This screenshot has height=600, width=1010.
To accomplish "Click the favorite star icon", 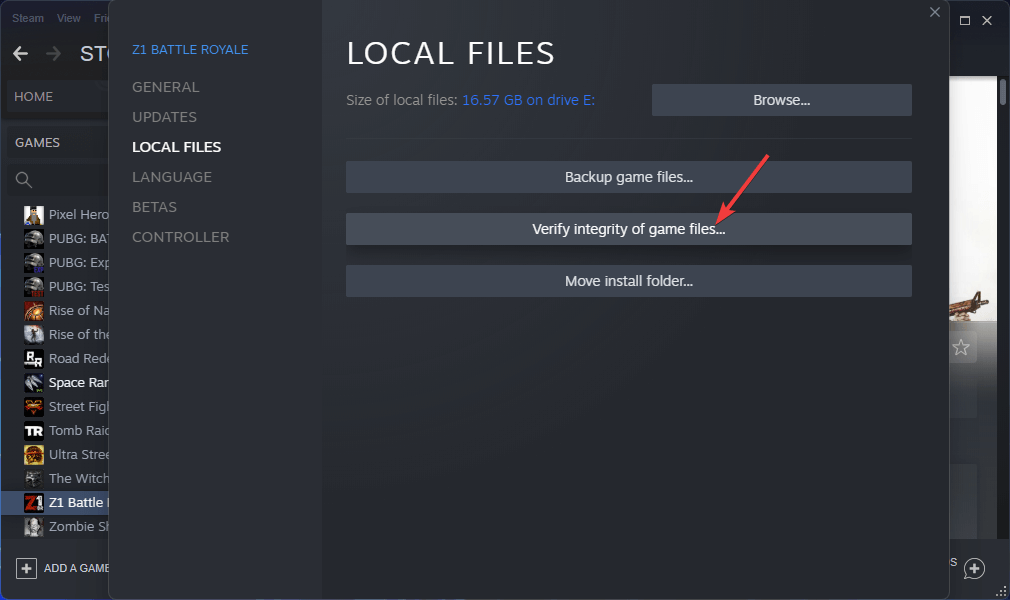I will (961, 347).
